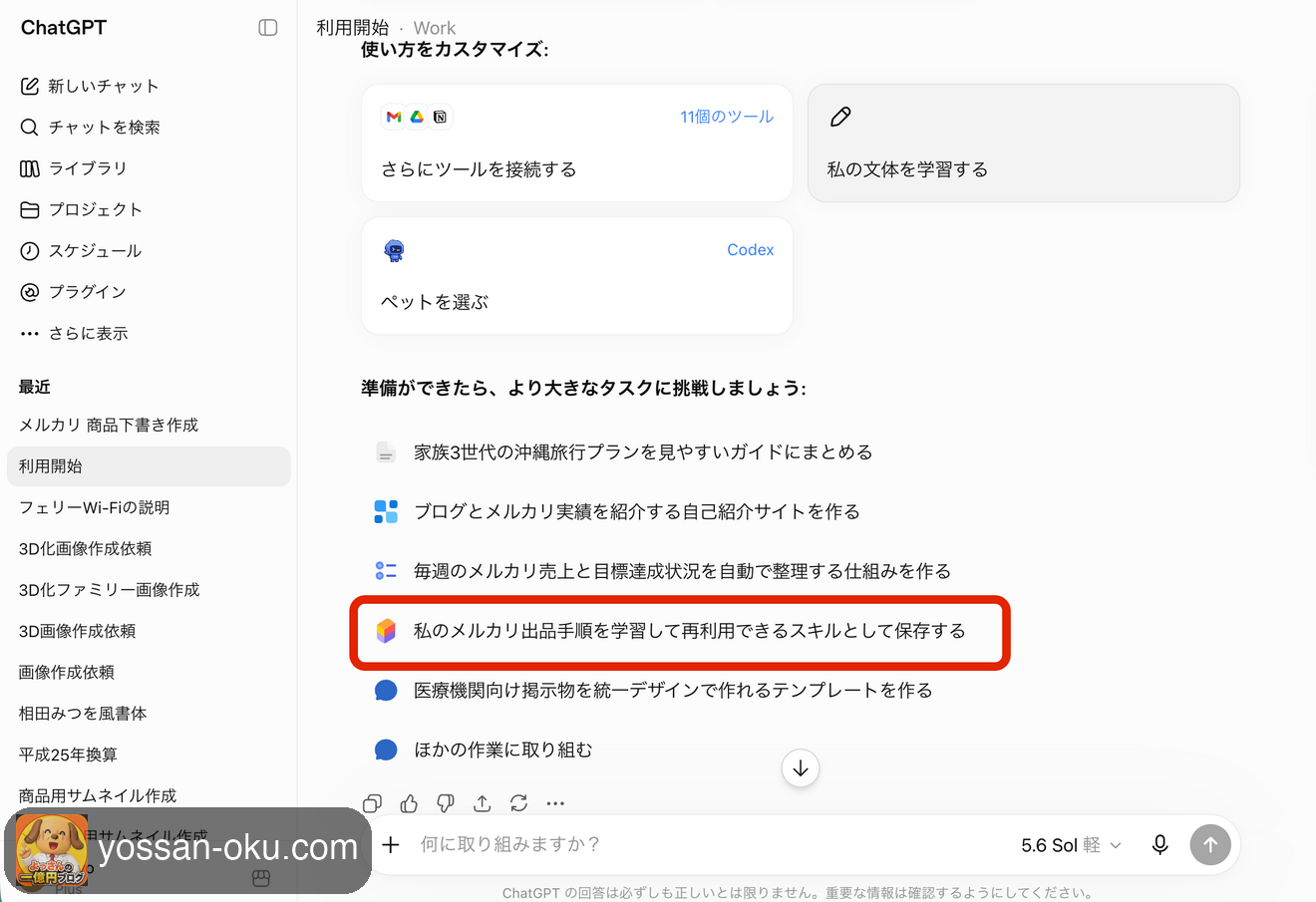Select 医療機関向け掲示物 suggestion
The width and height of the screenshot is (1316, 902).
[x=673, y=690]
